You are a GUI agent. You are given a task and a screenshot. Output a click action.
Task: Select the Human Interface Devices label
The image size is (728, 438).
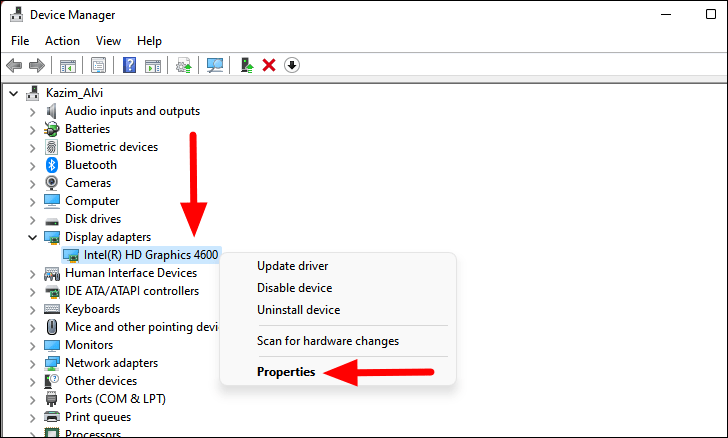point(131,273)
